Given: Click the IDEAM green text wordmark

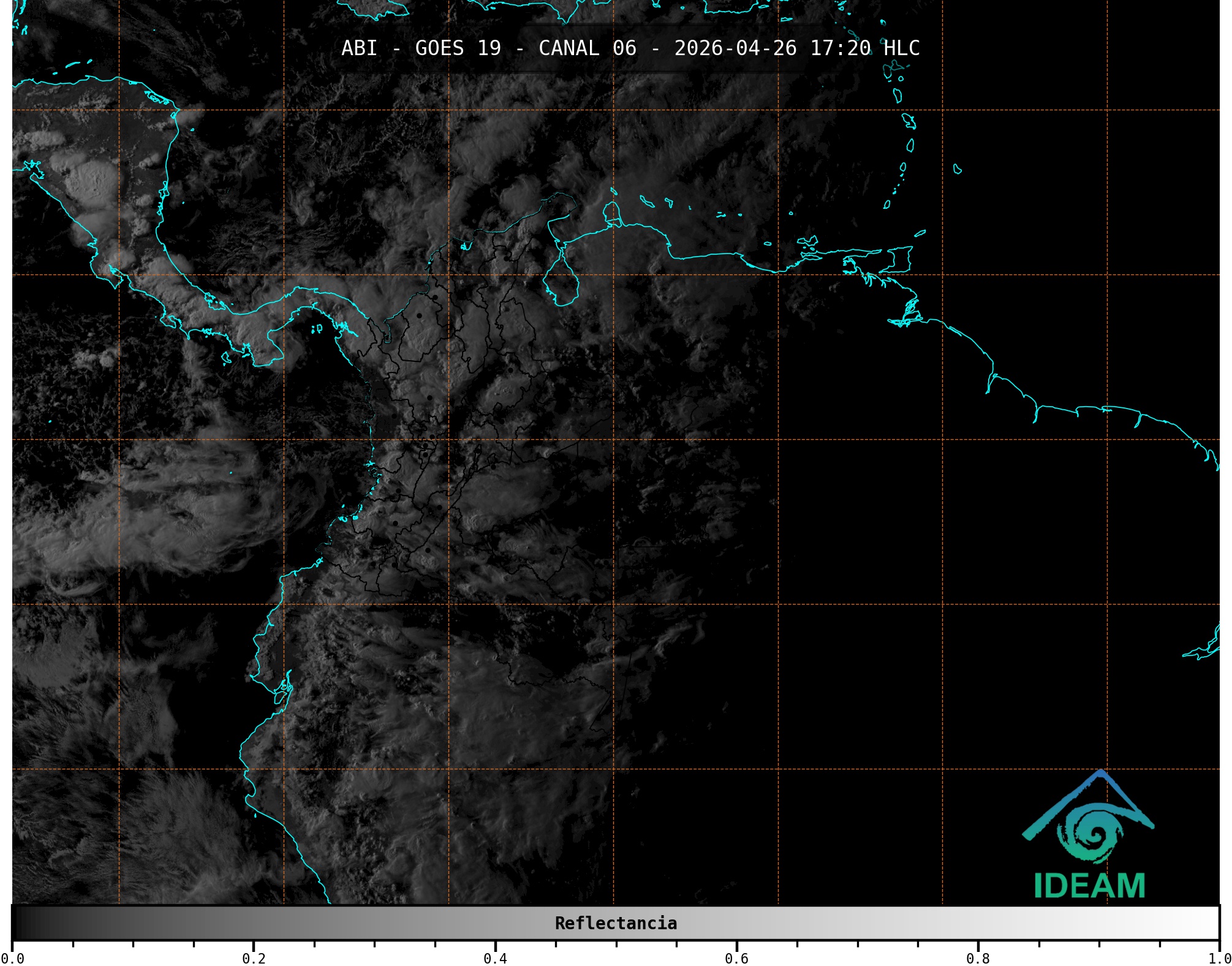Looking at the screenshot, I should (1089, 886).
